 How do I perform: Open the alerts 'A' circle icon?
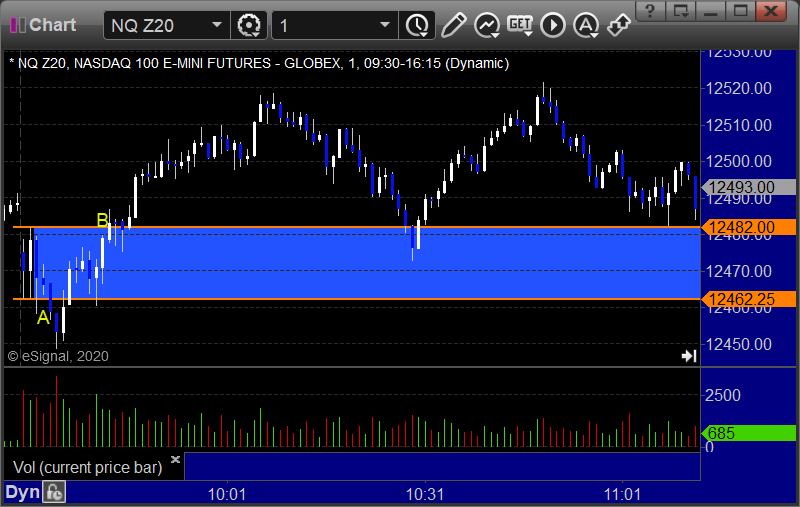coord(586,25)
